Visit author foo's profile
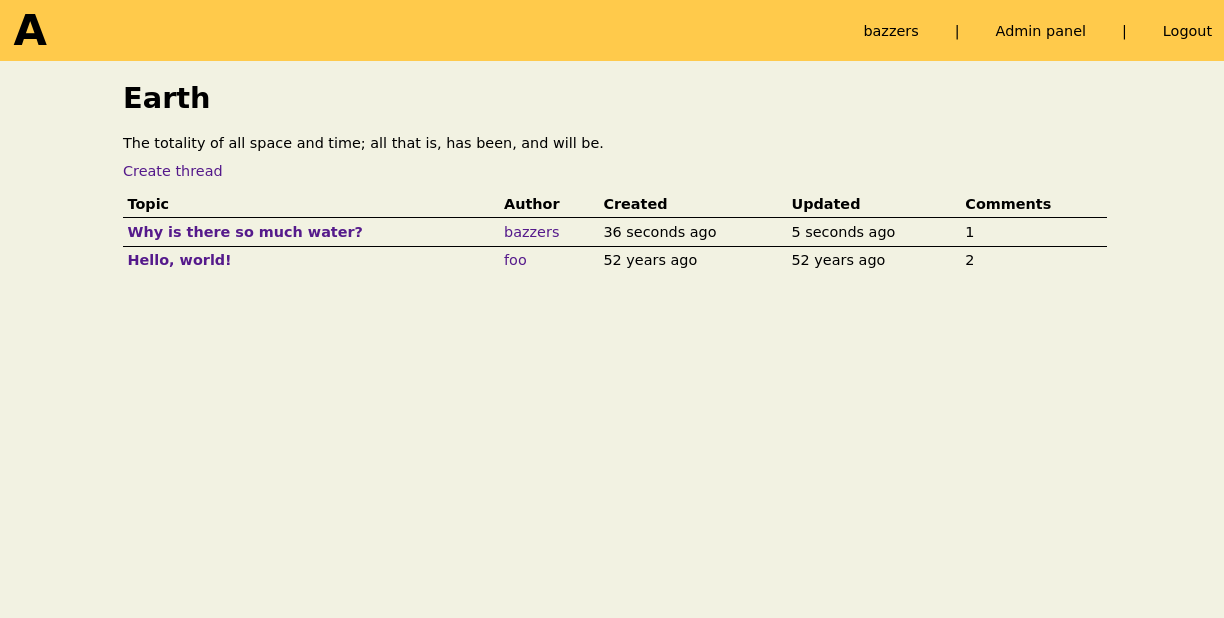This screenshot has height=618, width=1224. 515,260
